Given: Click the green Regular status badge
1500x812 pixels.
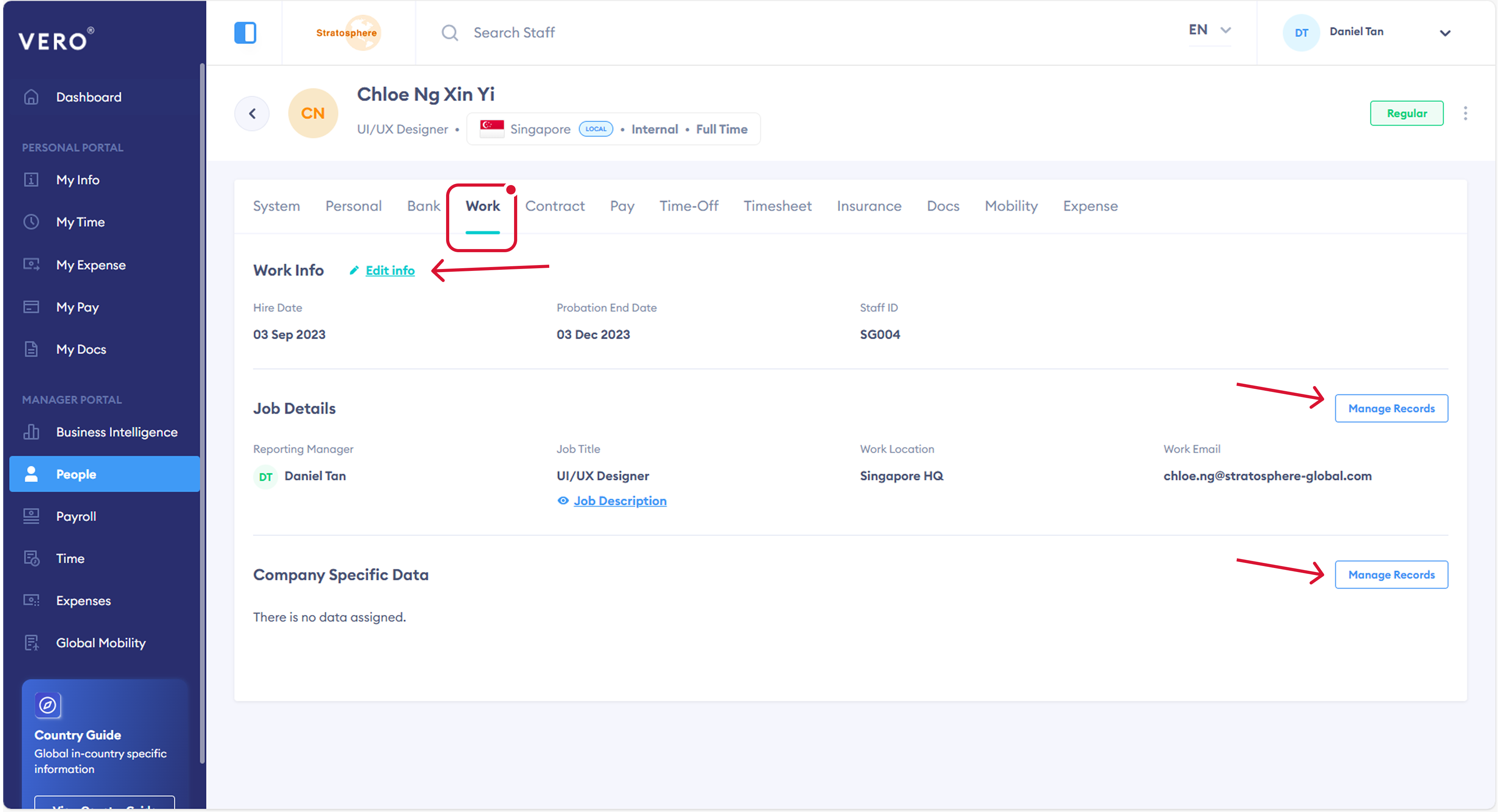Looking at the screenshot, I should 1406,114.
